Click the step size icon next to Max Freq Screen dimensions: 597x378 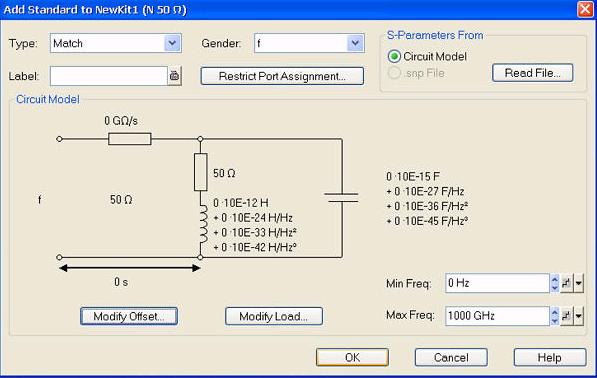coord(567,316)
